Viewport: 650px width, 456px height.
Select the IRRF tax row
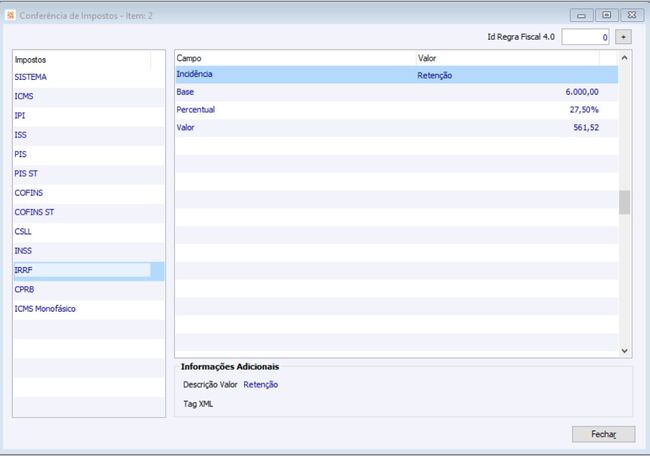click(x=89, y=270)
